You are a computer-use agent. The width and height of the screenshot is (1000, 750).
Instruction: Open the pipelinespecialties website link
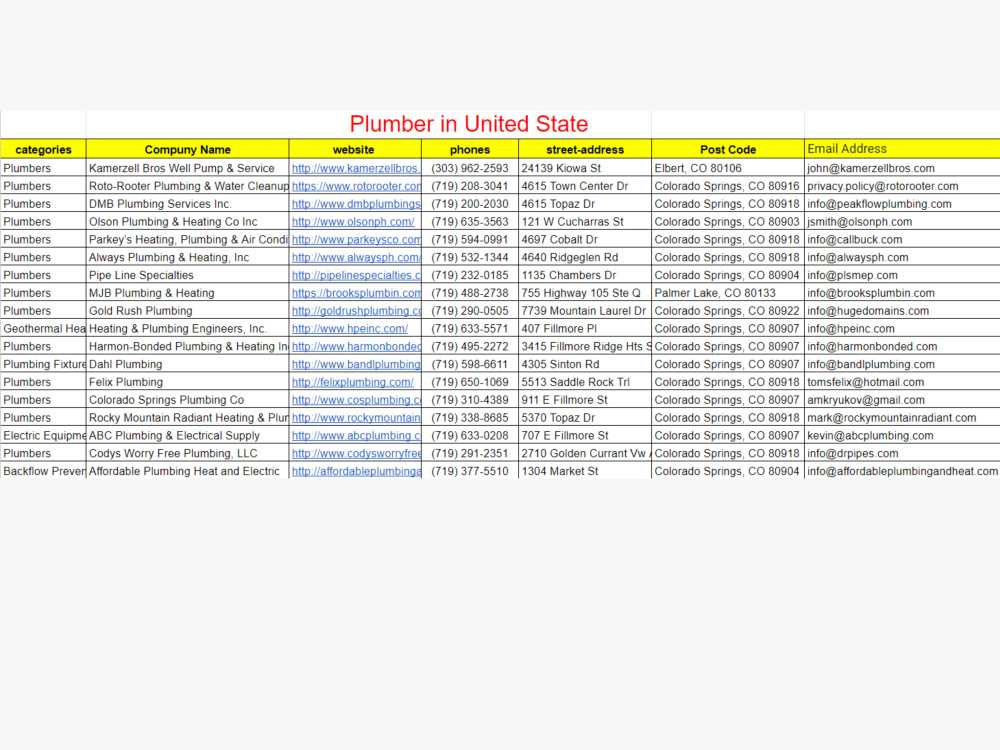357,276
